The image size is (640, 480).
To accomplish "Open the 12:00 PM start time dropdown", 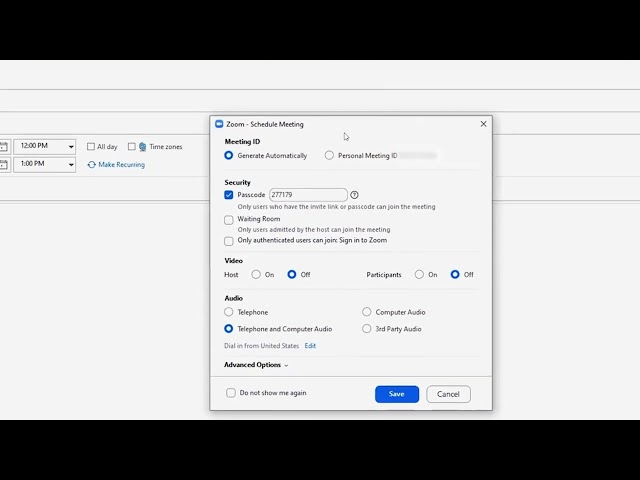I will 71,147.
